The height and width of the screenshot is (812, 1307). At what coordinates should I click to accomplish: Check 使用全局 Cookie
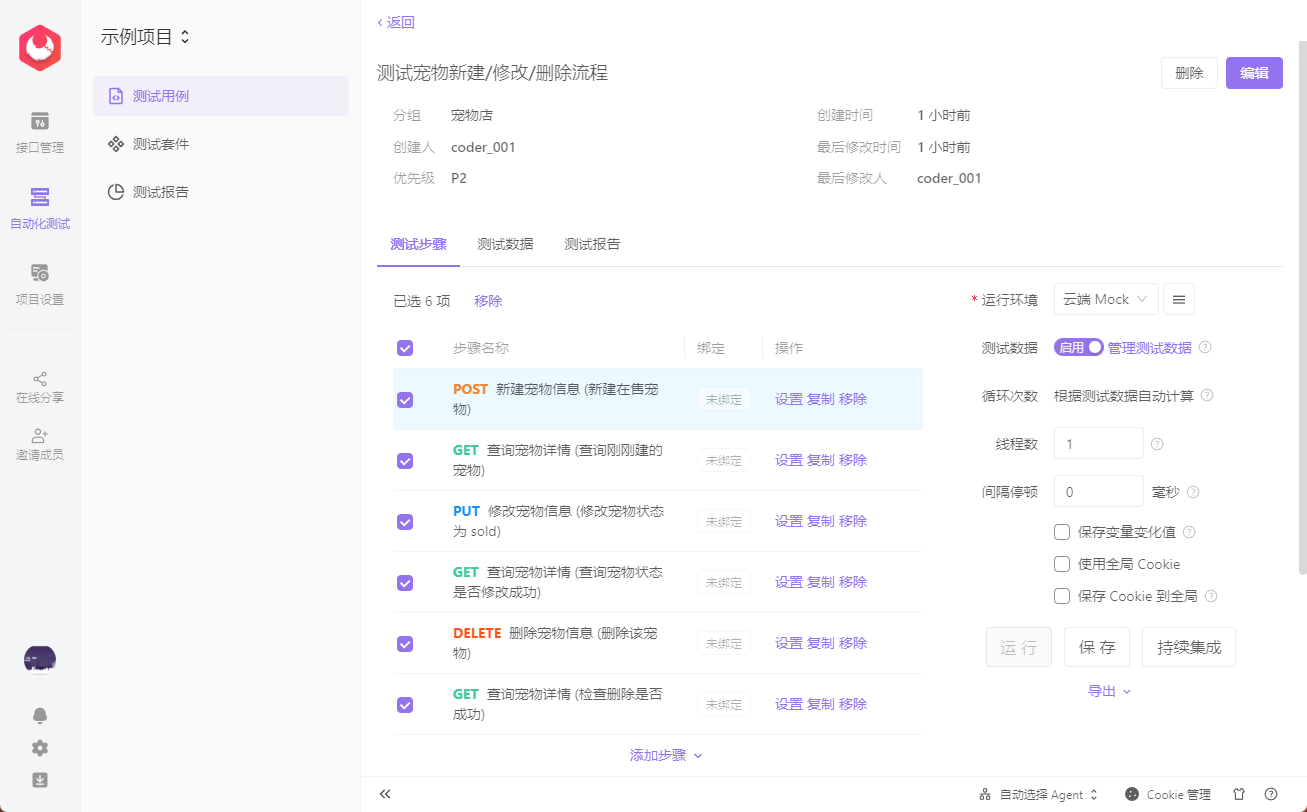pyautogui.click(x=1061, y=563)
